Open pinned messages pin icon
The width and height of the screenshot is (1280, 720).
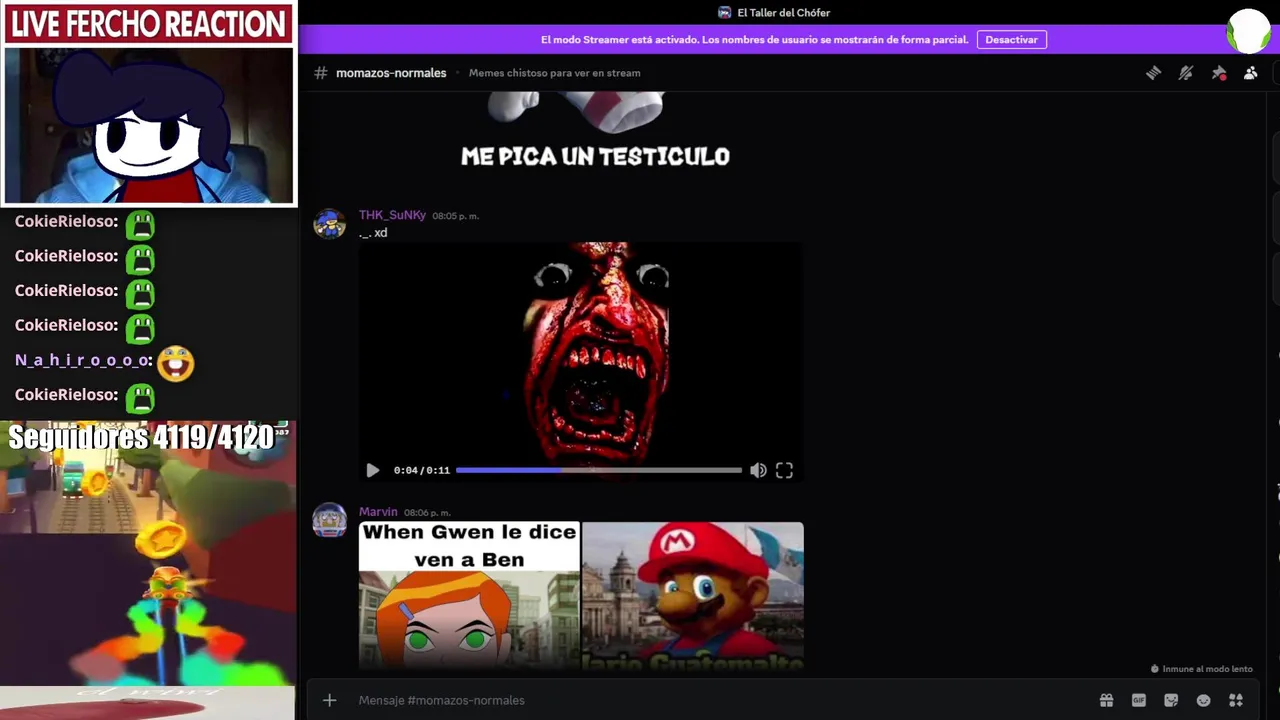pyautogui.click(x=1218, y=73)
